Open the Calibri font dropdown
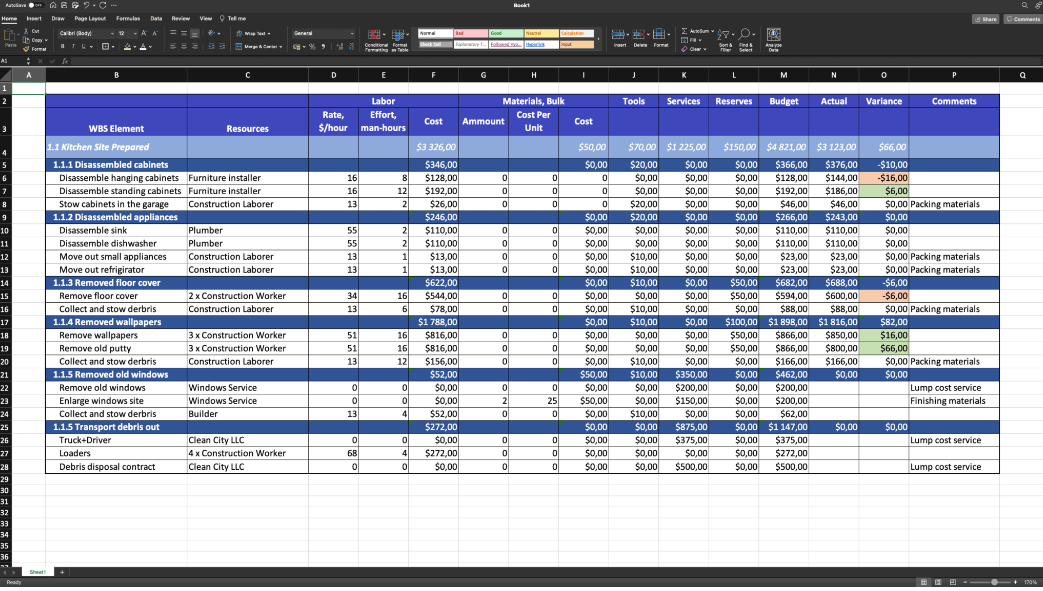 113,33
